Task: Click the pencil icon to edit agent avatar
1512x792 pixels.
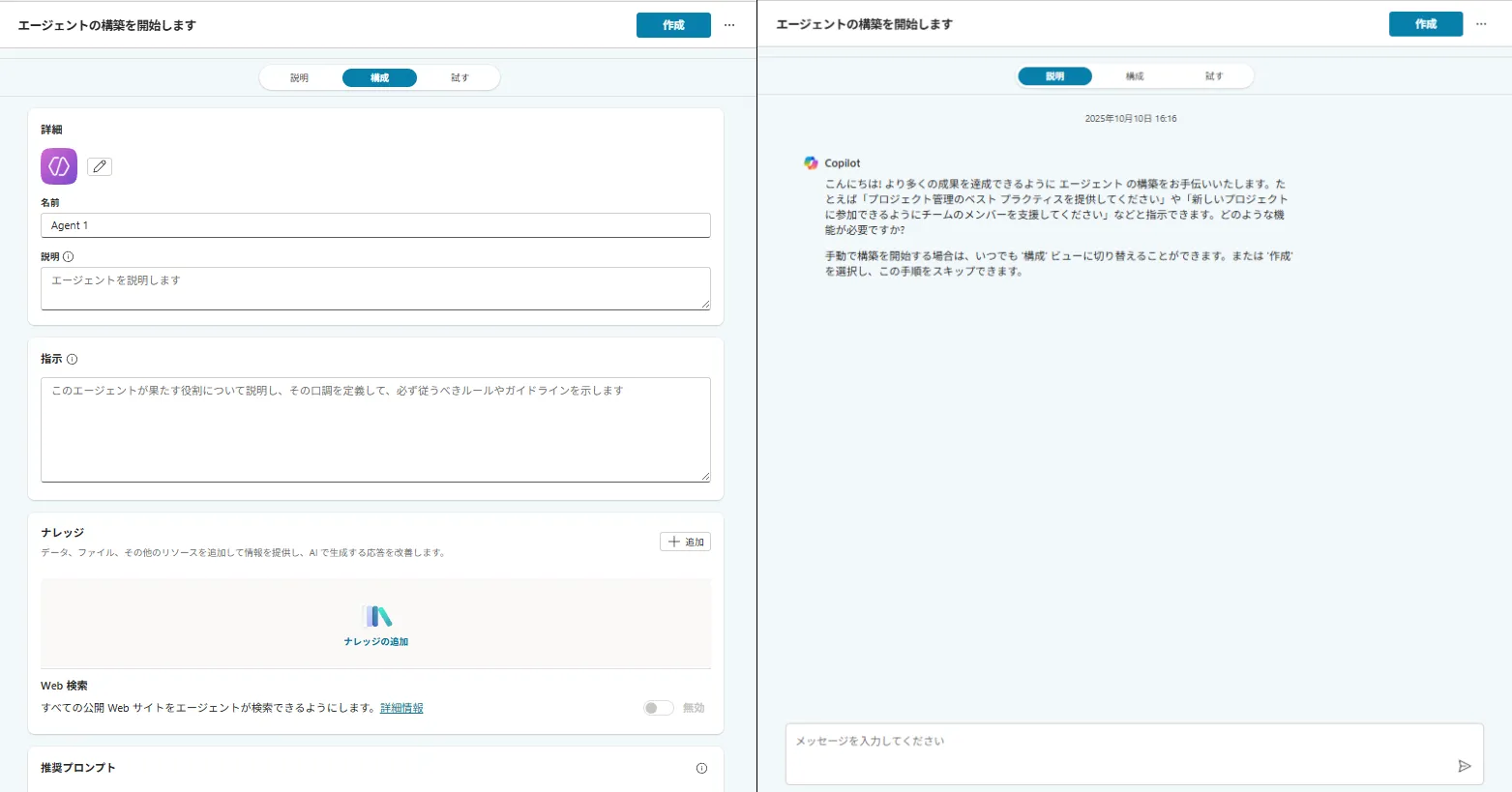Action: (100, 166)
